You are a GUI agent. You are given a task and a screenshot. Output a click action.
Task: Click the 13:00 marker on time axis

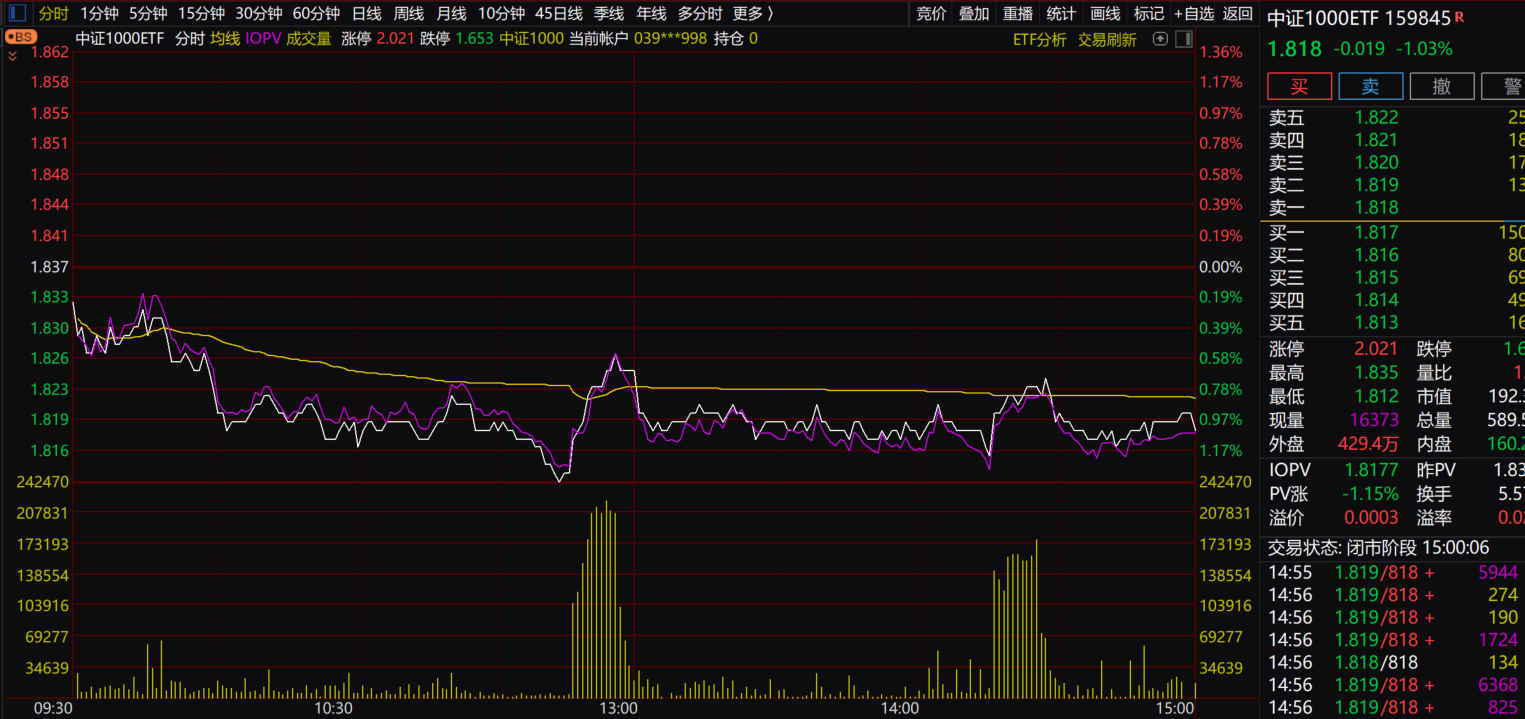pos(619,708)
